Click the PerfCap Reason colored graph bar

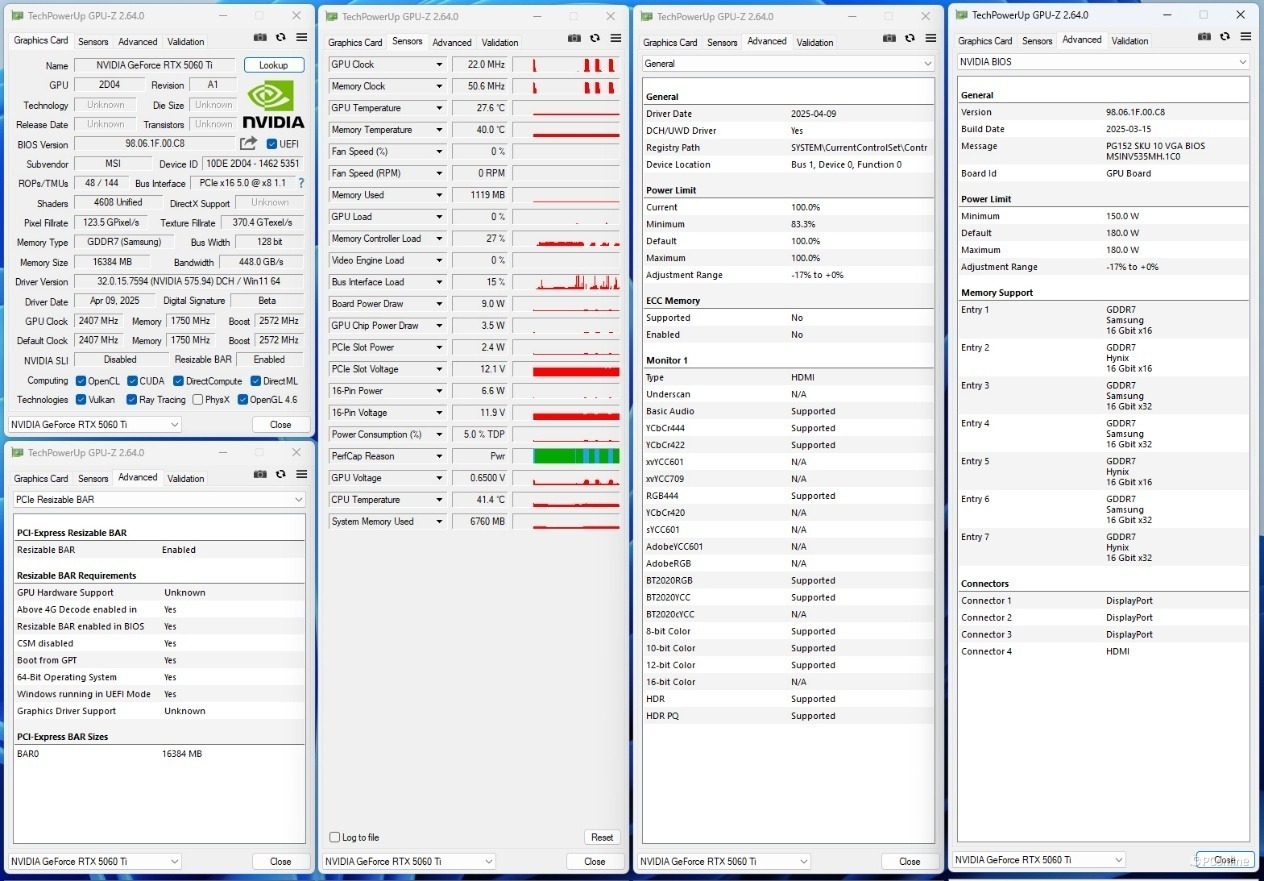click(x=577, y=456)
